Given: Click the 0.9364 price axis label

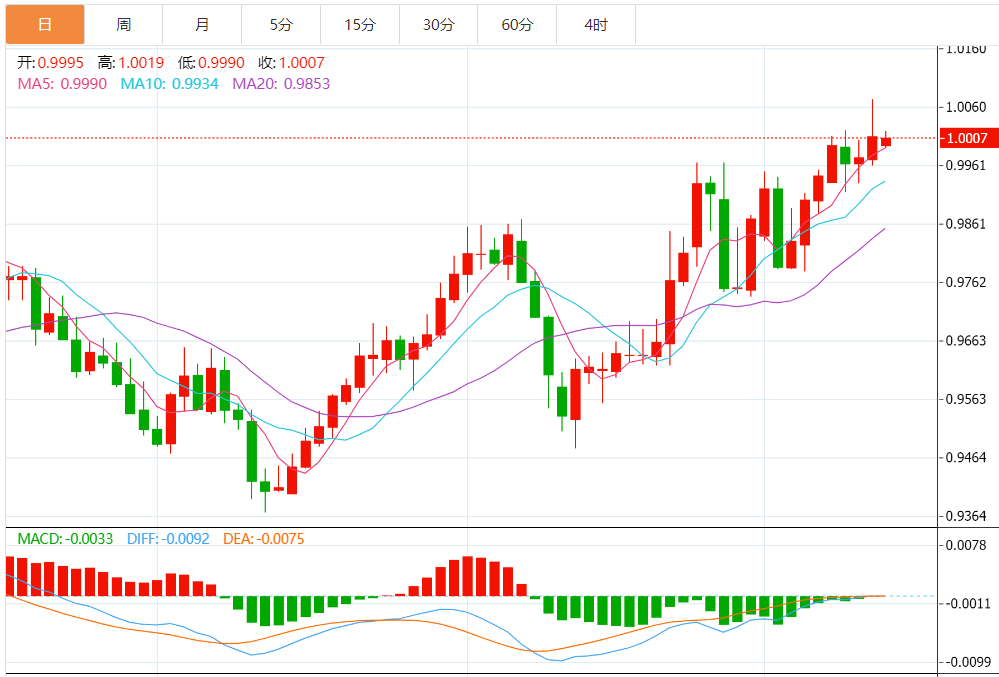Looking at the screenshot, I should [x=967, y=516].
